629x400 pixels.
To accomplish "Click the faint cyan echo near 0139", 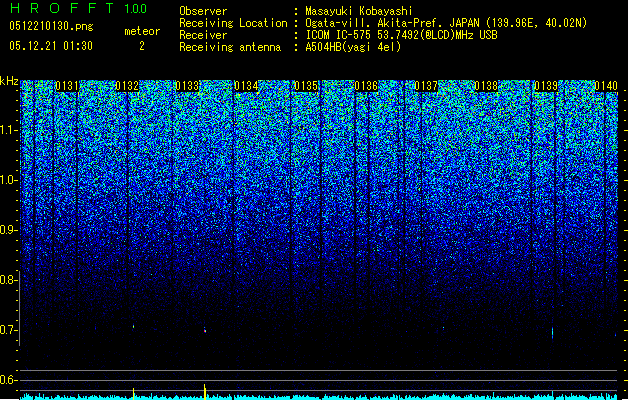I will (x=552, y=333).
